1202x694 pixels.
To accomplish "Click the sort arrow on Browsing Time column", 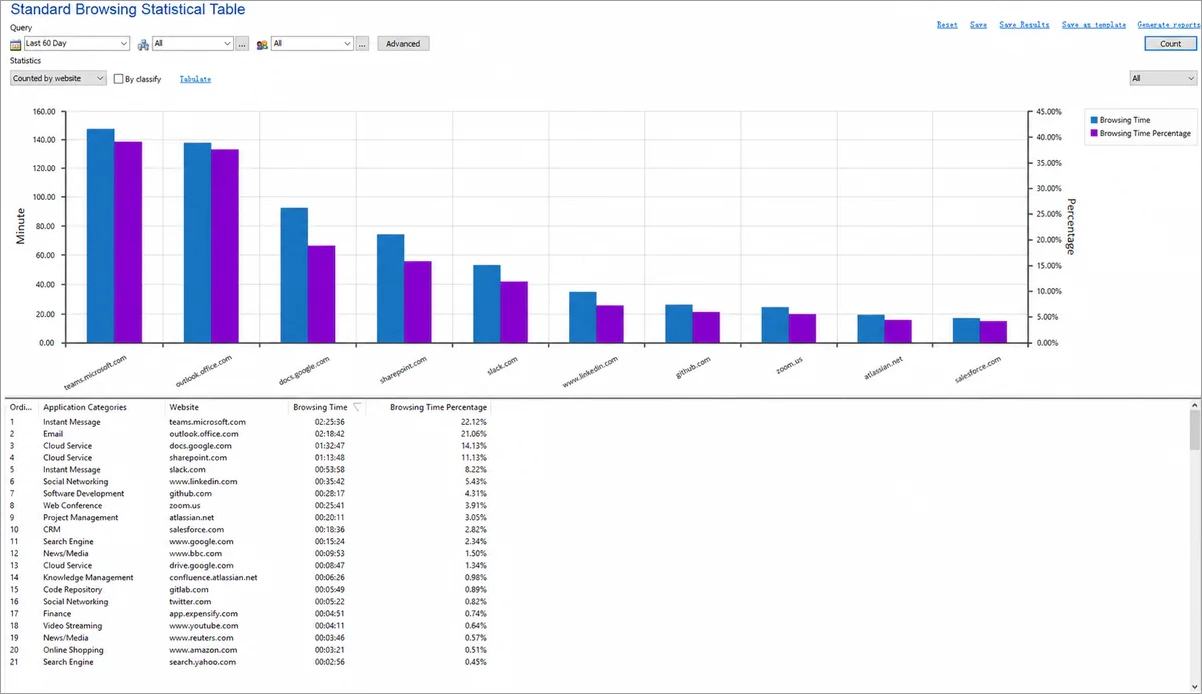I will click(358, 407).
